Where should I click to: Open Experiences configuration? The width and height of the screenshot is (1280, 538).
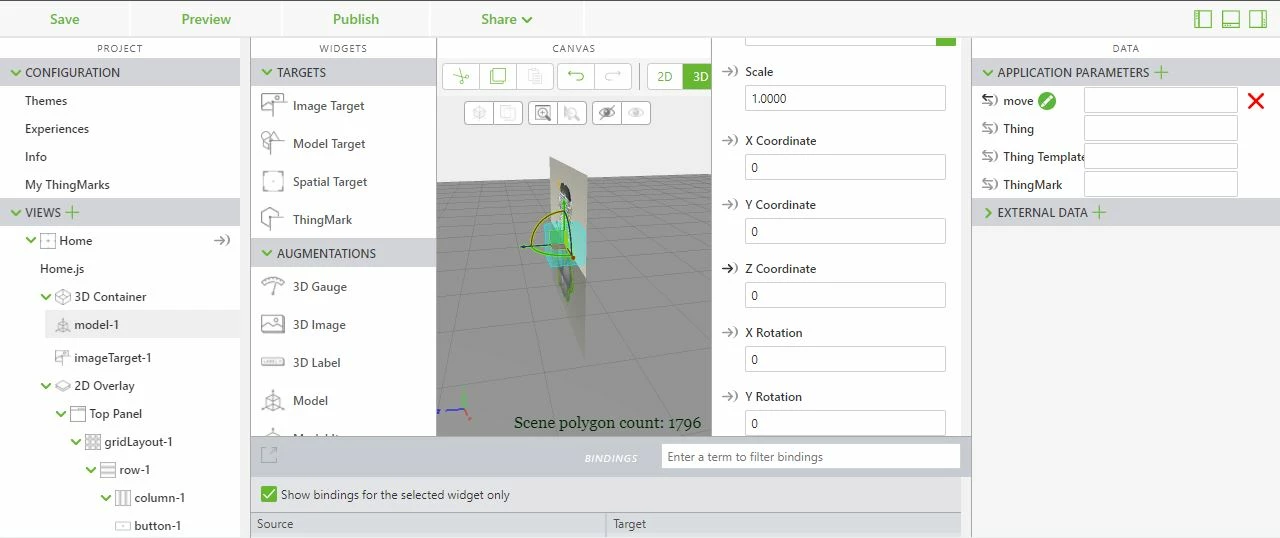coord(57,128)
